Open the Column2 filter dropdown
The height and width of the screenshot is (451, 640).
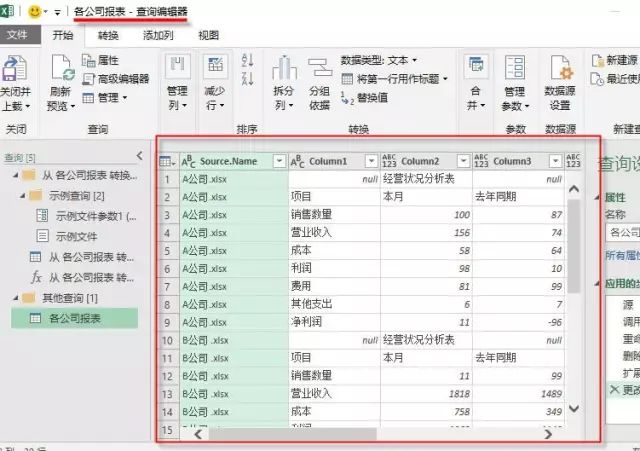click(x=463, y=161)
